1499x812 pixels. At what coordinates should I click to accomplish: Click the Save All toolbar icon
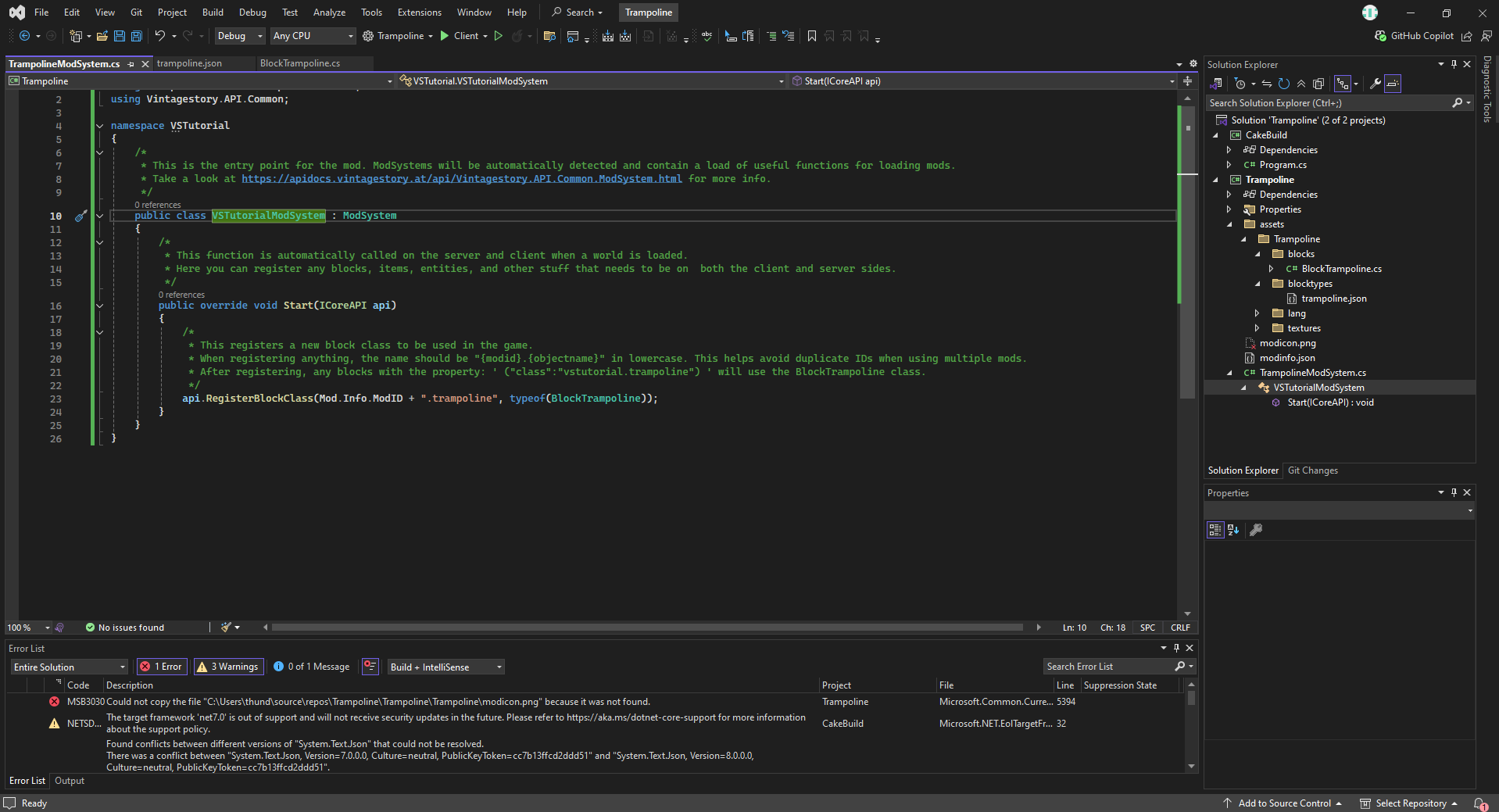pos(137,36)
